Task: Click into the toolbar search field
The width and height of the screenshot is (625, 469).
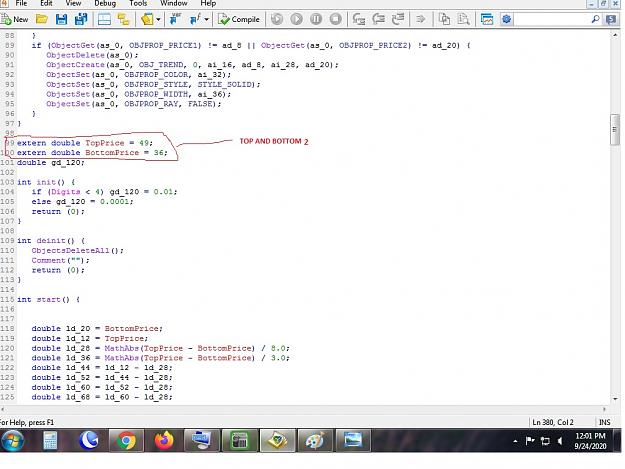Action: (552, 19)
